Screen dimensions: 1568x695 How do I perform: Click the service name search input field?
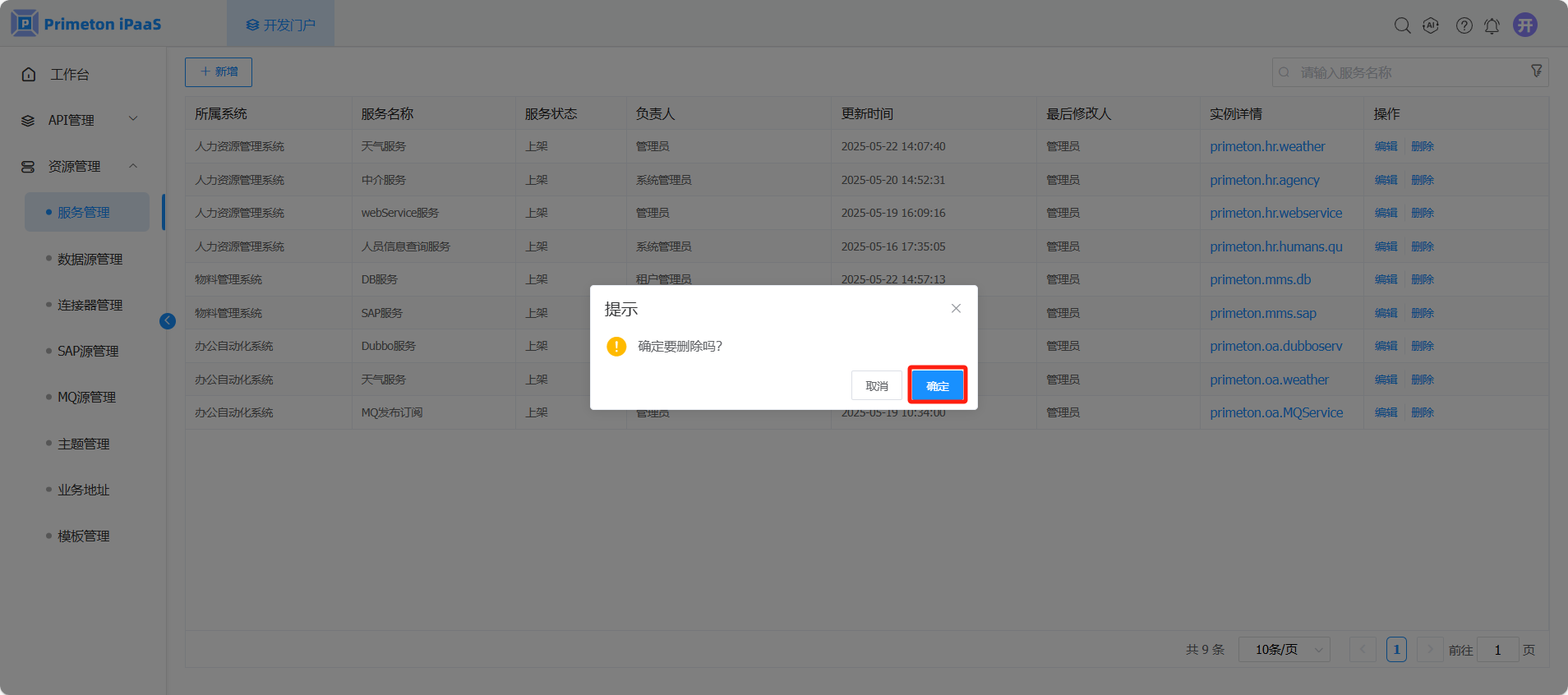pos(1405,72)
